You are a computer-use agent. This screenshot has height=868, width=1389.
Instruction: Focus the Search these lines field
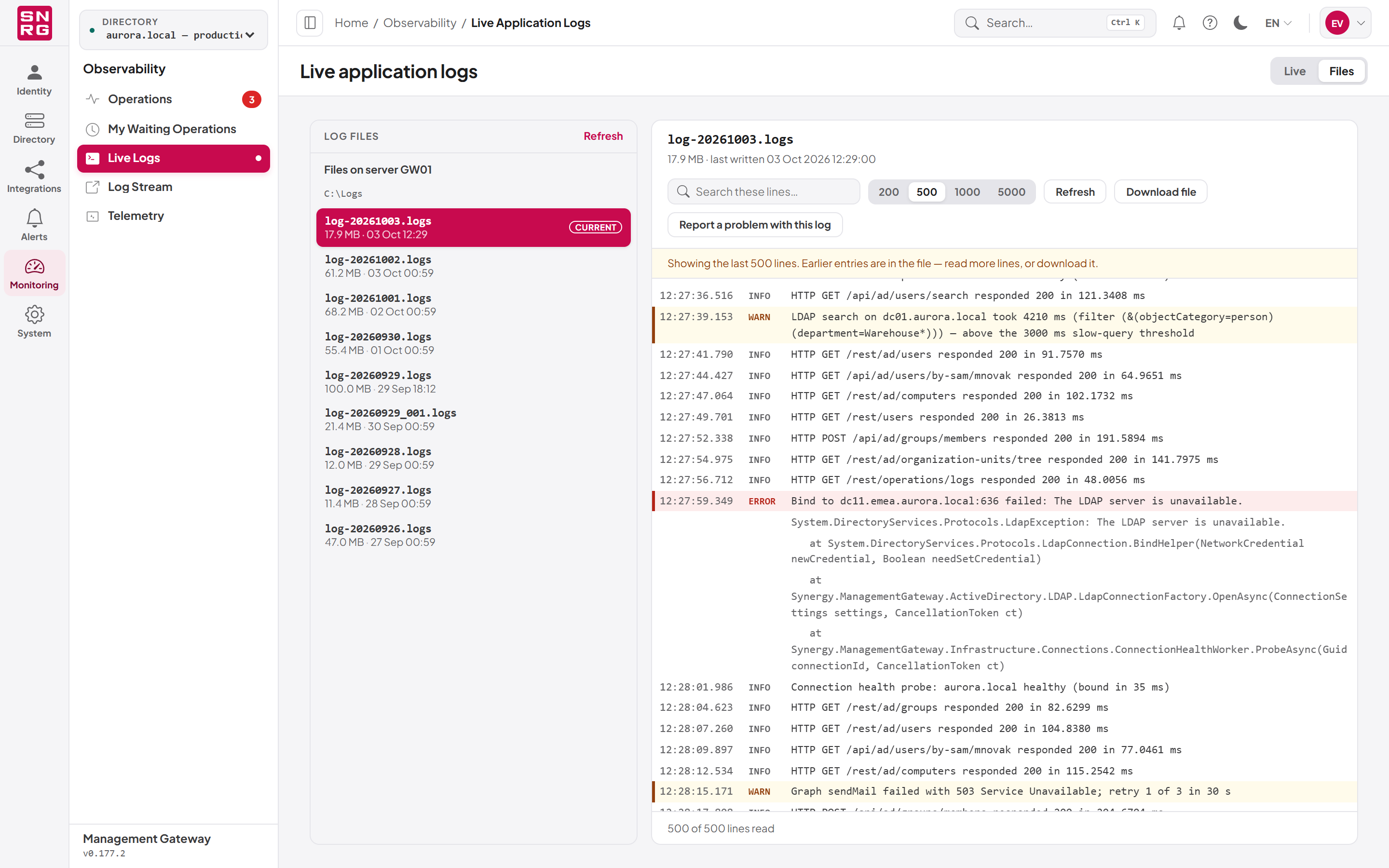(763, 192)
